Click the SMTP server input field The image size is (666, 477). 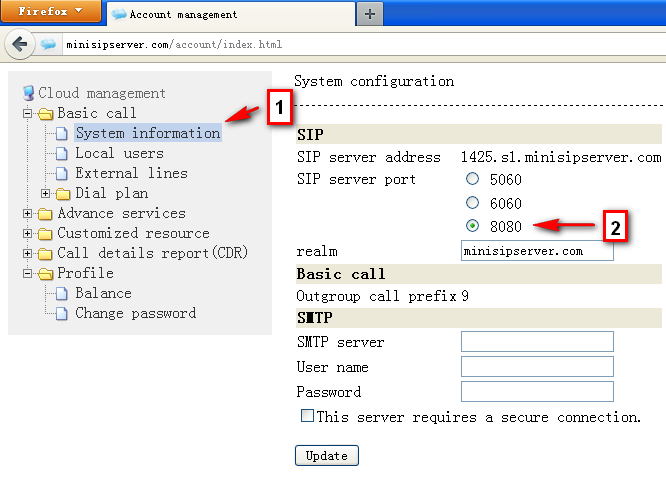tap(537, 342)
